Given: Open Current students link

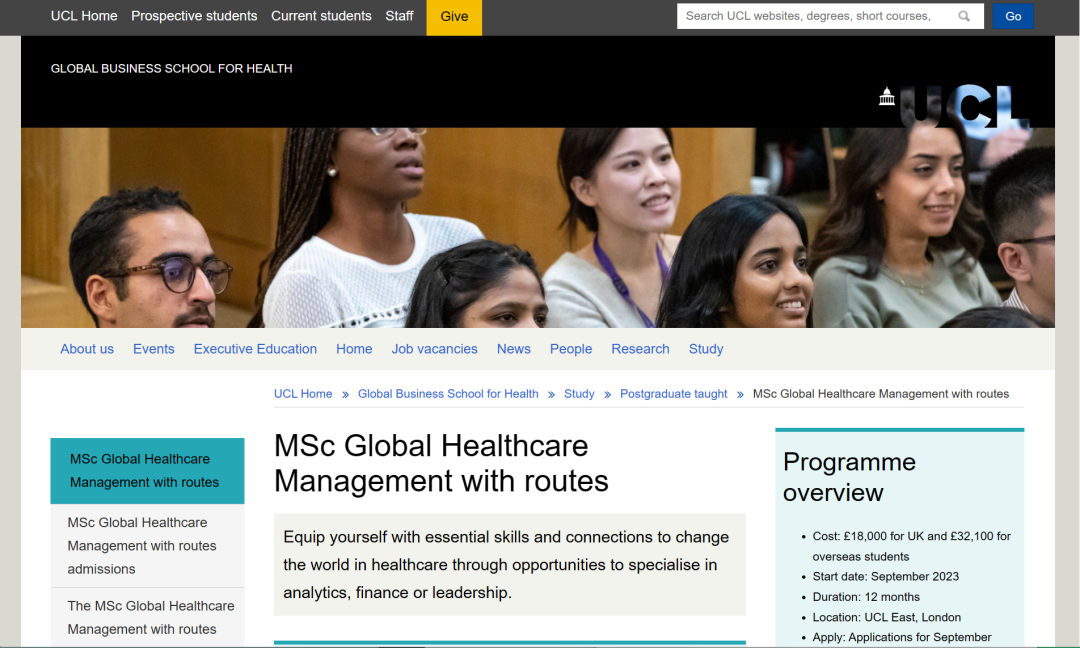Looking at the screenshot, I should coord(321,16).
